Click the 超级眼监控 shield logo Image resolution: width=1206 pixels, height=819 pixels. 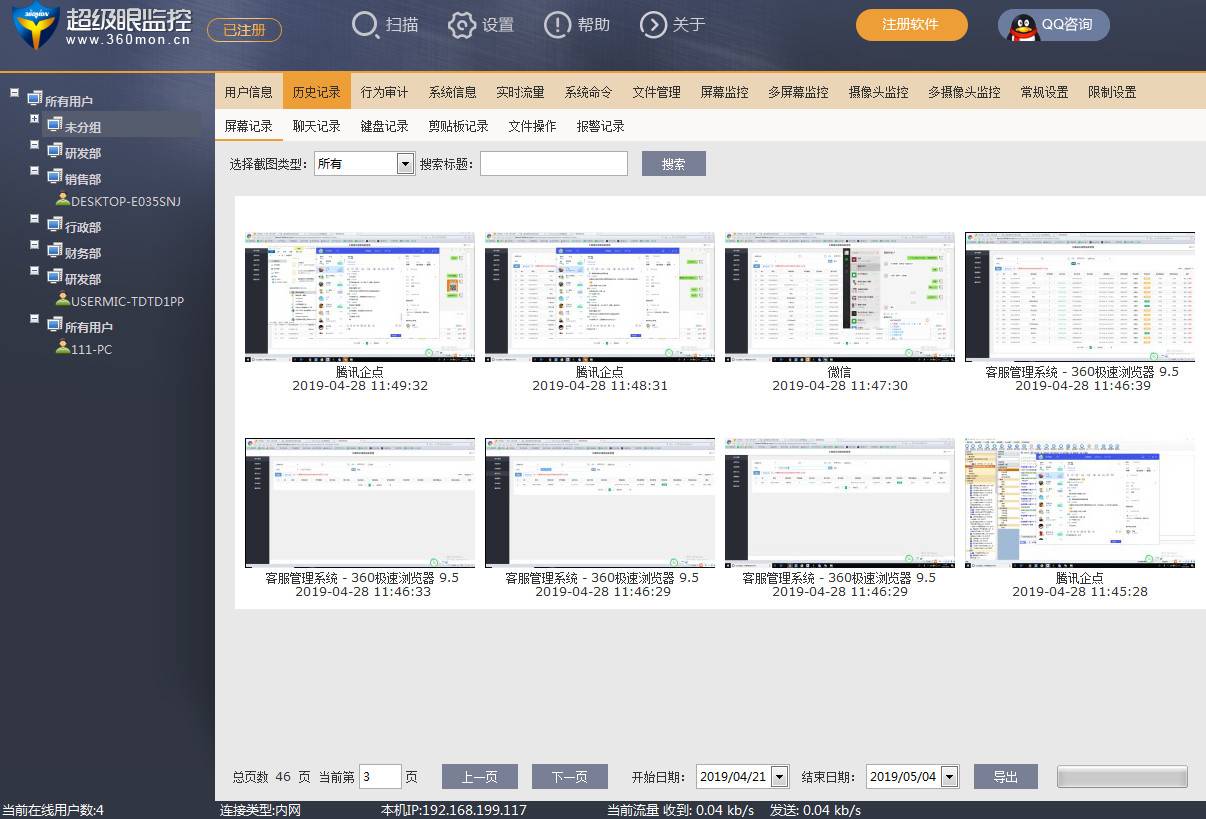pos(35,25)
